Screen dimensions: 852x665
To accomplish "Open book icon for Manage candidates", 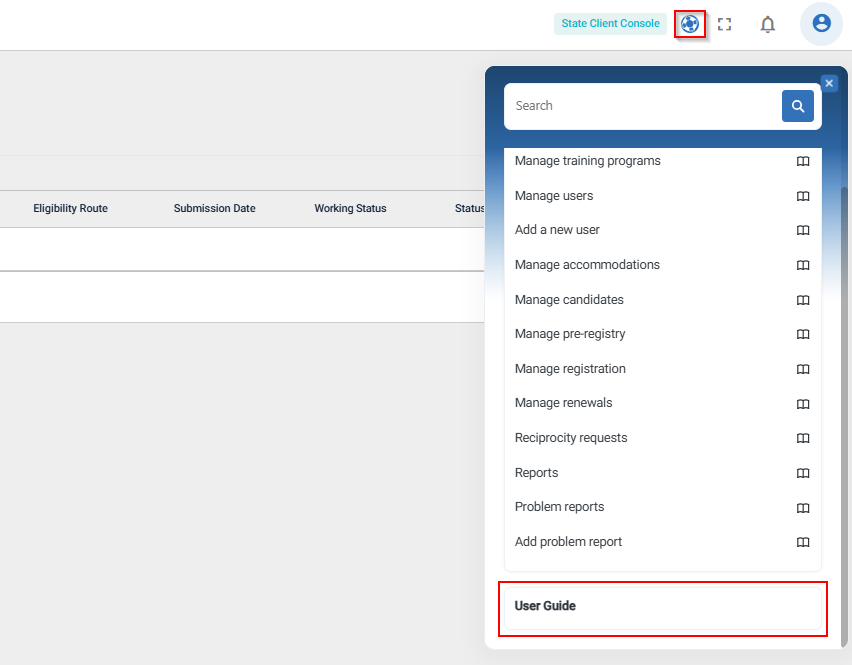I will pos(803,300).
